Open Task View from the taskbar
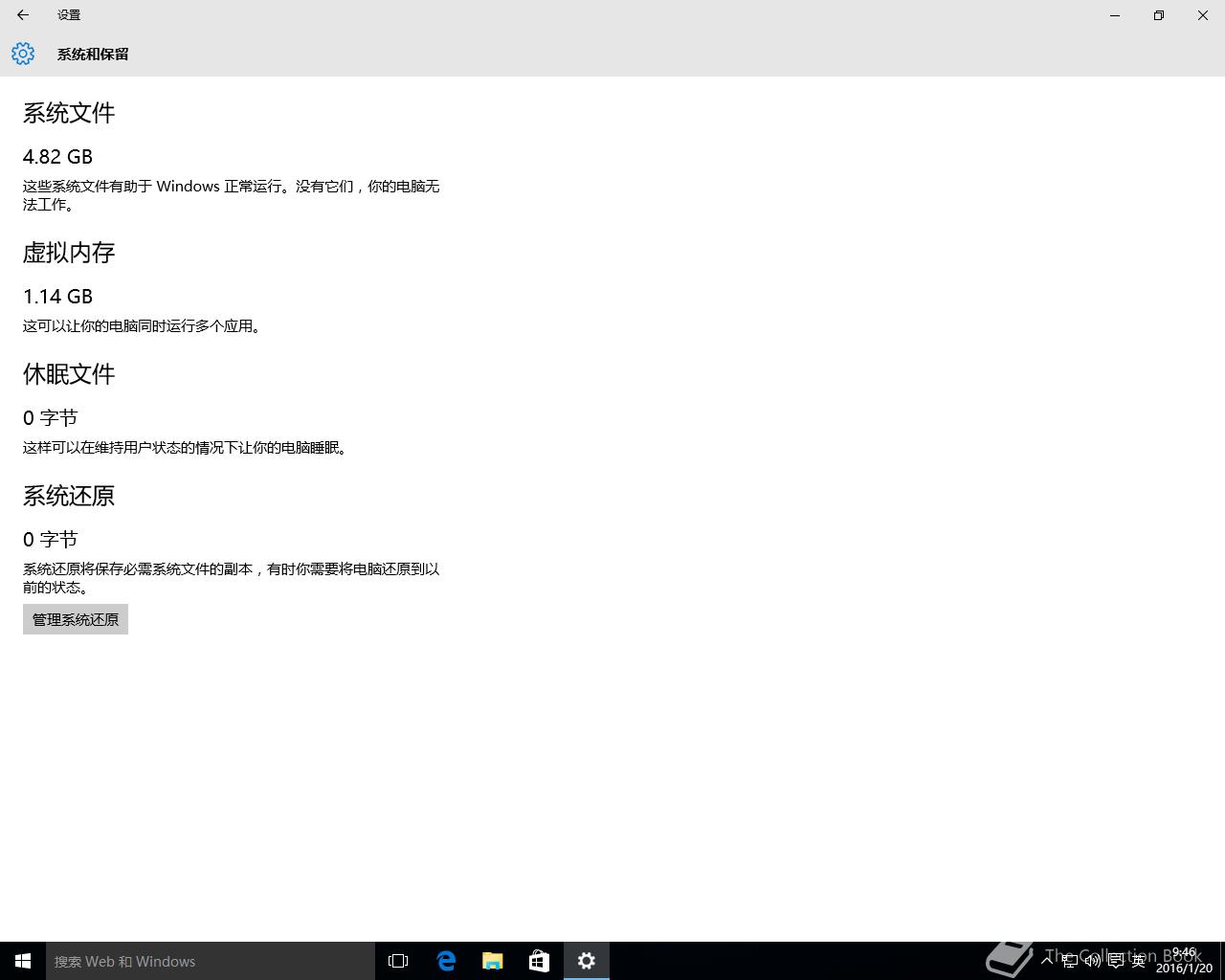Screen dimensions: 1225x980 (x=398, y=961)
